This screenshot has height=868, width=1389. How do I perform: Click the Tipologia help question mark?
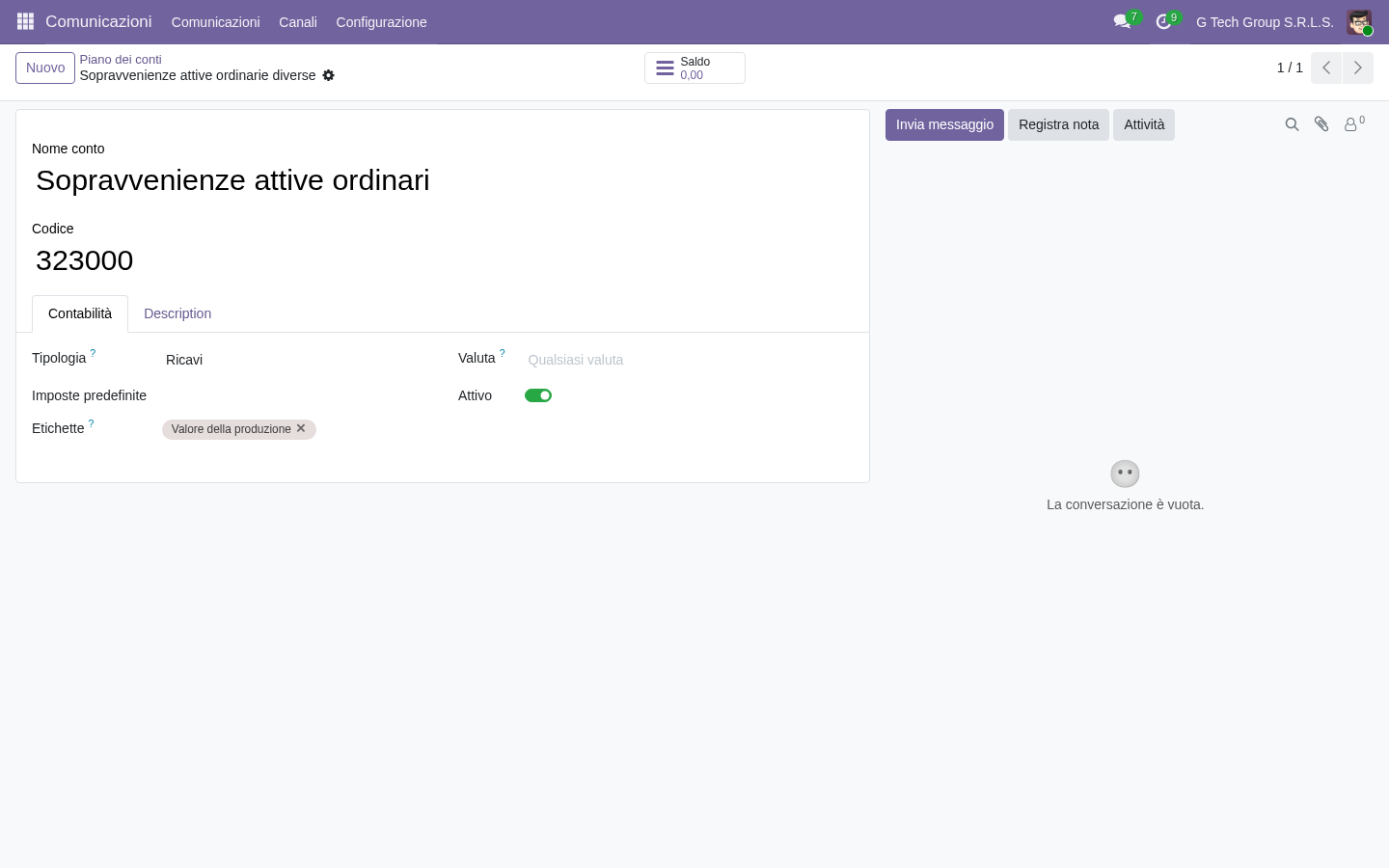tap(93, 354)
